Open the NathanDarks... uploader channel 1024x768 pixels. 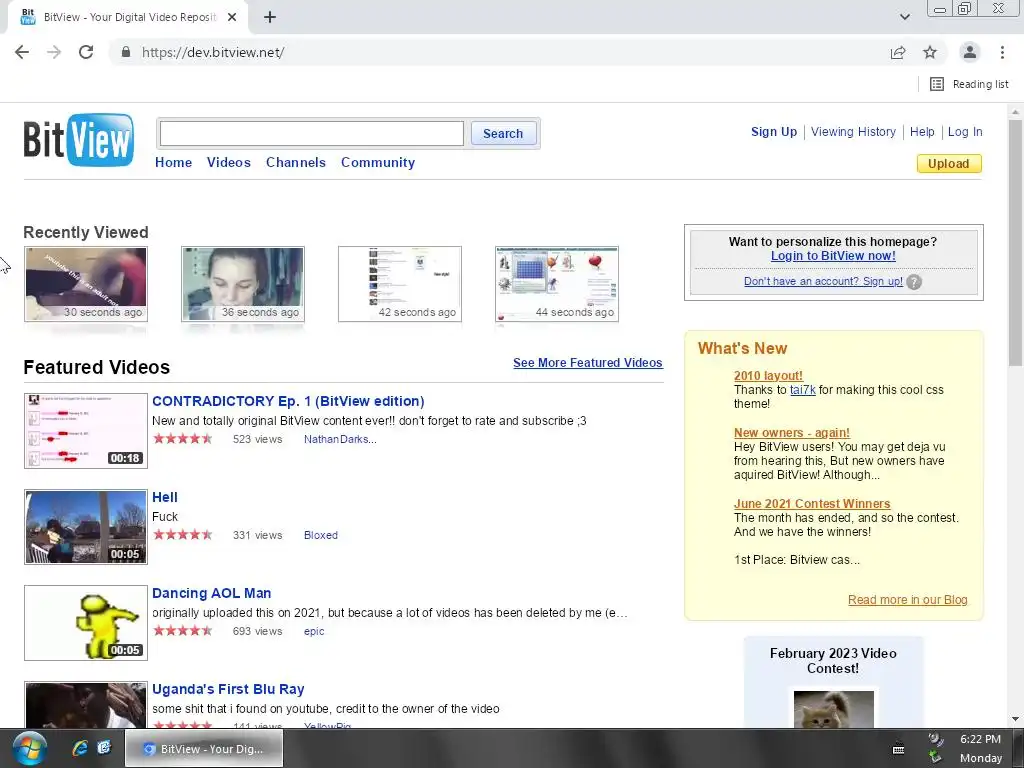pyautogui.click(x=340, y=439)
